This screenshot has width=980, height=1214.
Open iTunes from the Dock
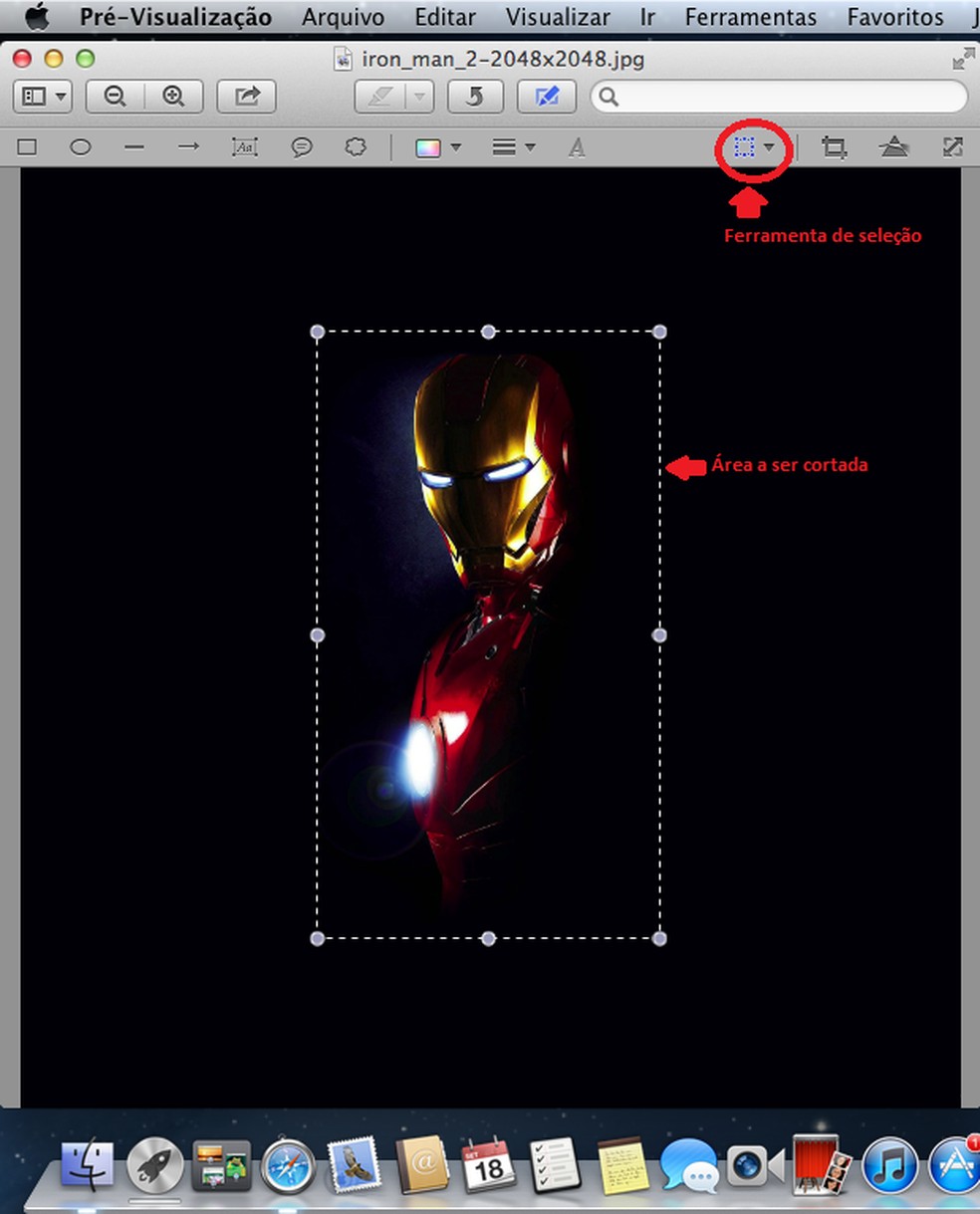888,1165
